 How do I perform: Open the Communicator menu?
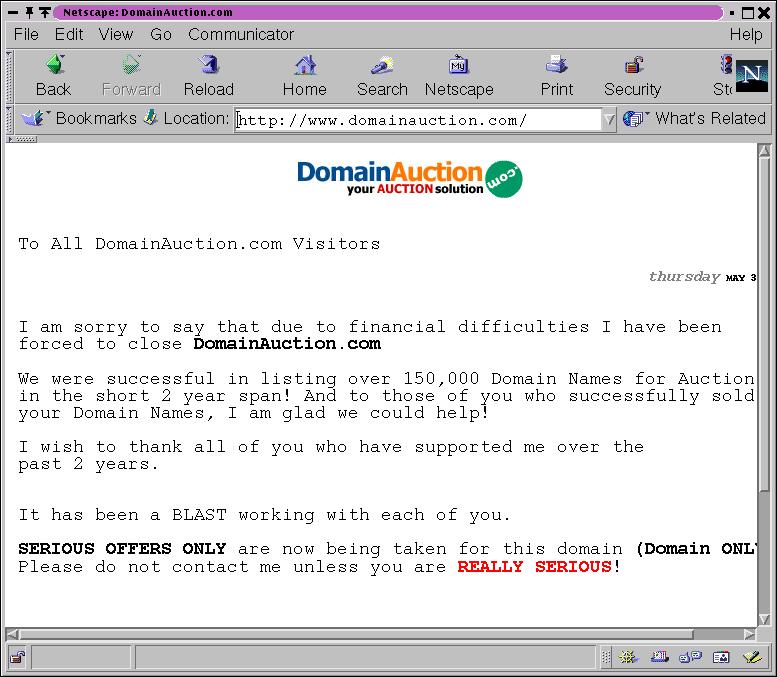(x=241, y=34)
